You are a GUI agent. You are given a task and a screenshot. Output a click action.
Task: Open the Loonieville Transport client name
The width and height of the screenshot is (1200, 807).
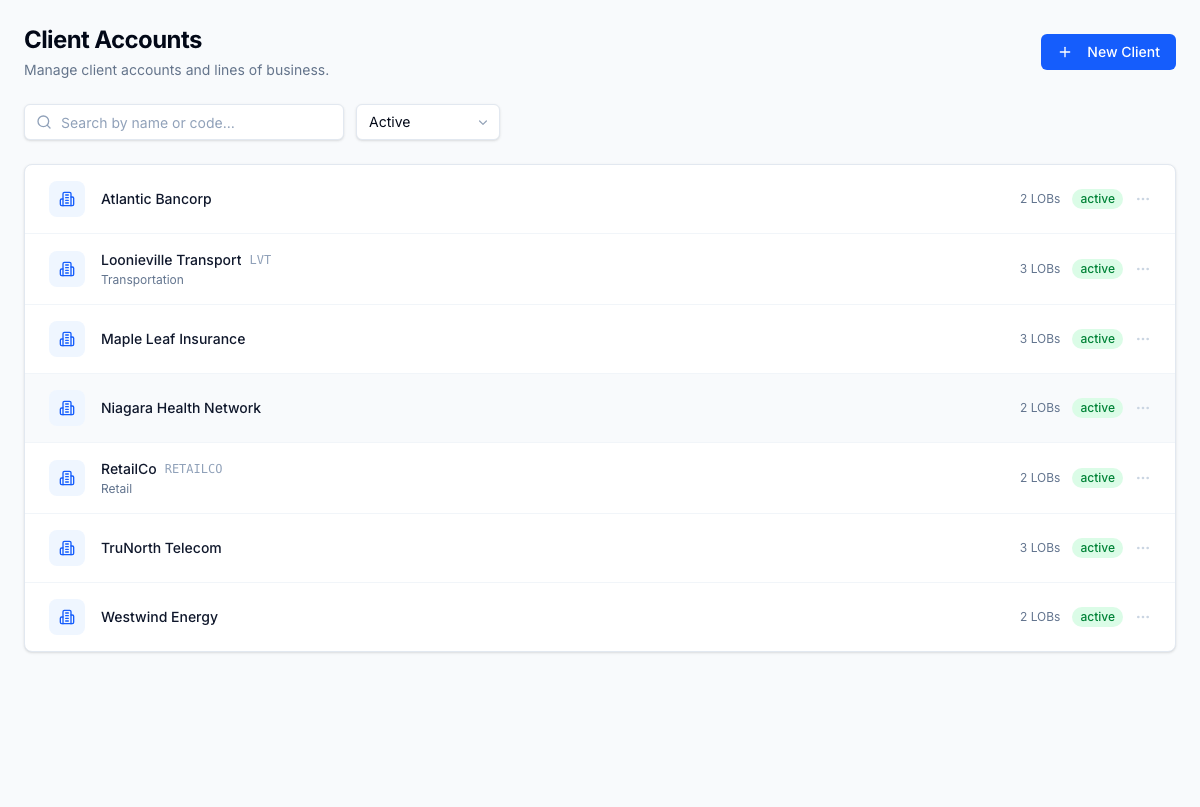171,260
